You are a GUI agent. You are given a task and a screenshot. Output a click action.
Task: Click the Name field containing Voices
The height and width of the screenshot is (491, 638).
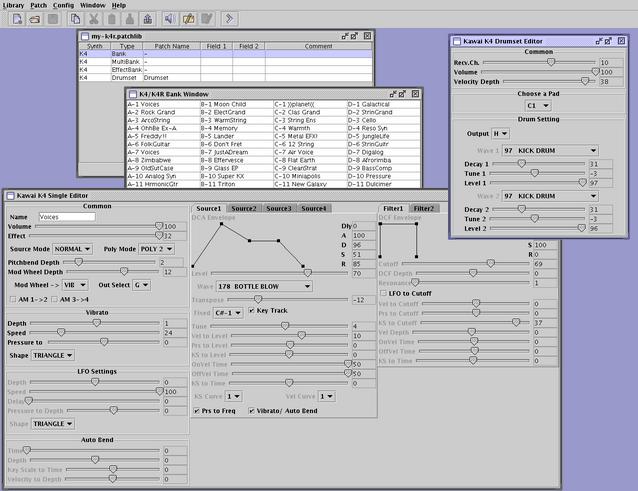click(66, 216)
